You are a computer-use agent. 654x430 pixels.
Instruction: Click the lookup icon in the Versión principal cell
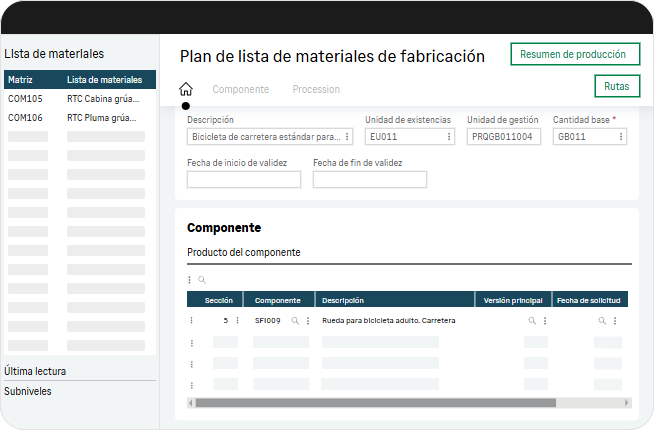pyautogui.click(x=532, y=321)
